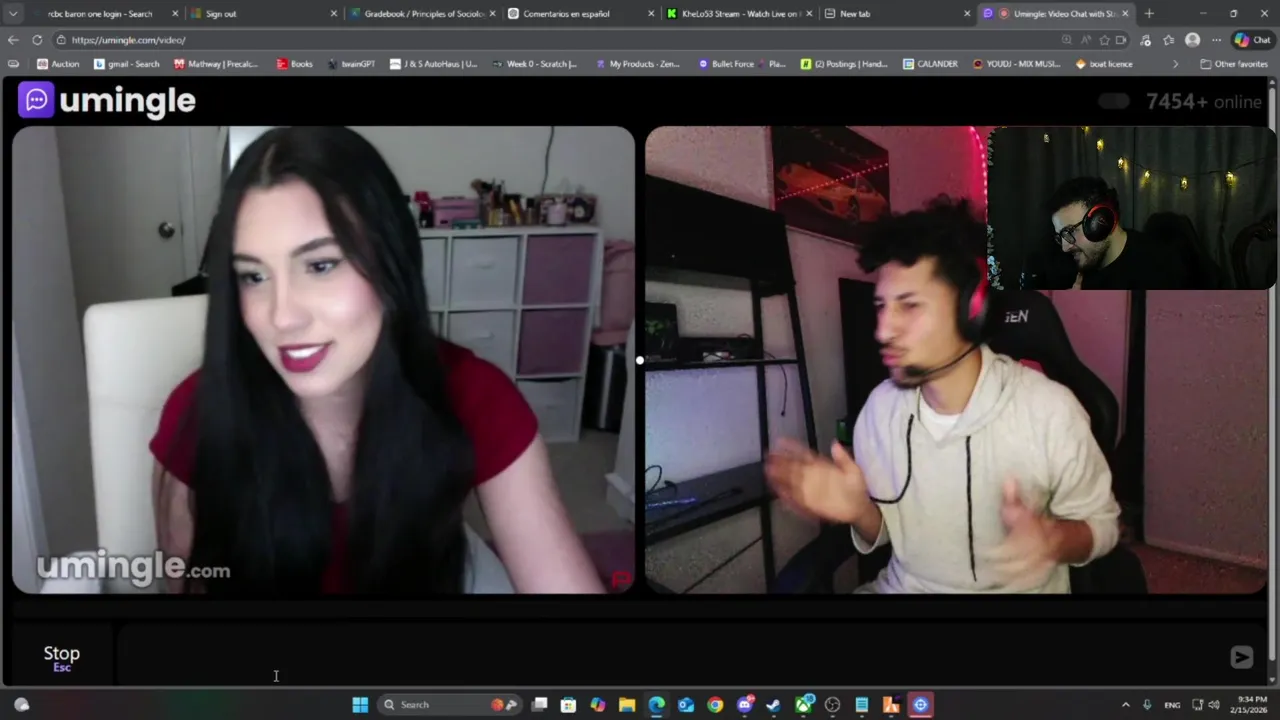Screen dimensions: 1280x720
Task: Open the brainGPT bookmark
Action: (350, 64)
